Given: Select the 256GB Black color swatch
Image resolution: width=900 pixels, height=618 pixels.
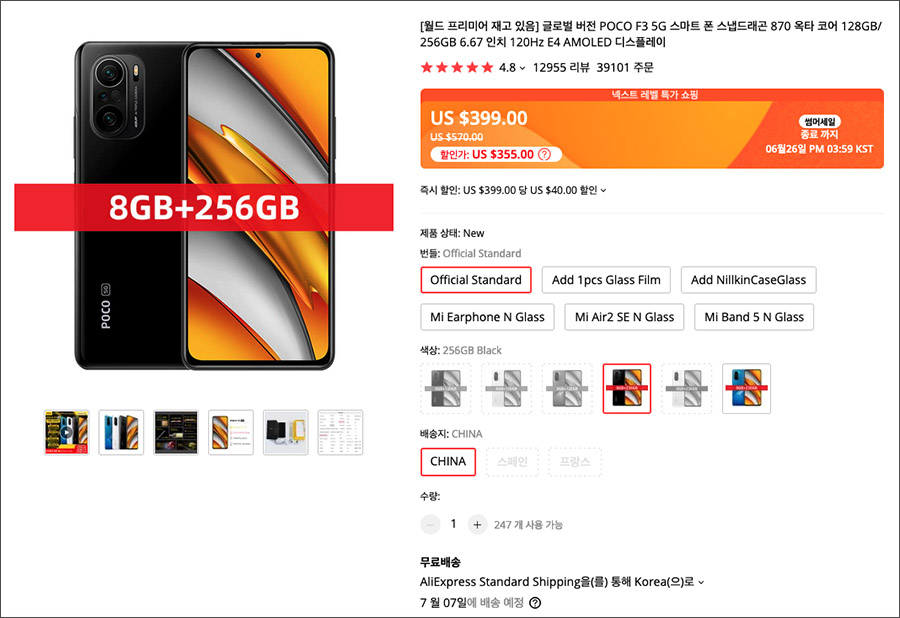Looking at the screenshot, I should 627,388.
